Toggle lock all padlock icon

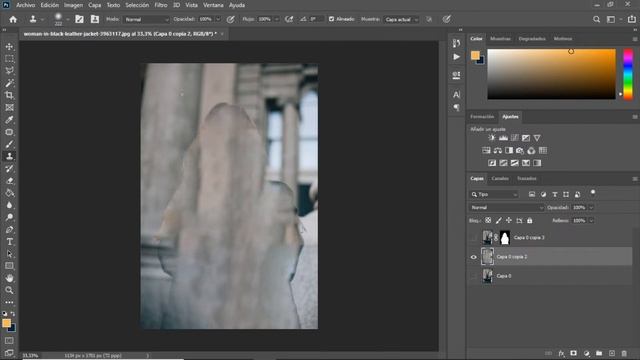tap(529, 220)
